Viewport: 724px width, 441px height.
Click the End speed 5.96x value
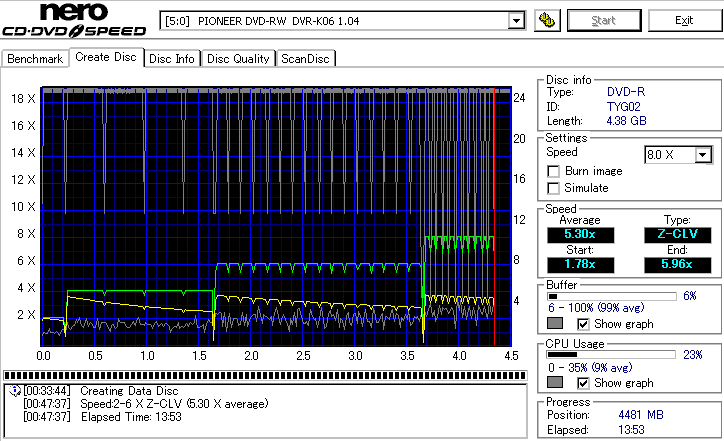677,265
